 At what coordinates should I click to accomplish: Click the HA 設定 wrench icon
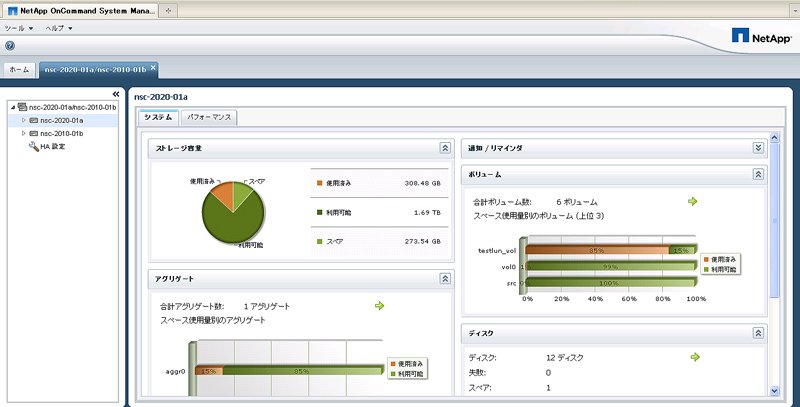pyautogui.click(x=34, y=147)
